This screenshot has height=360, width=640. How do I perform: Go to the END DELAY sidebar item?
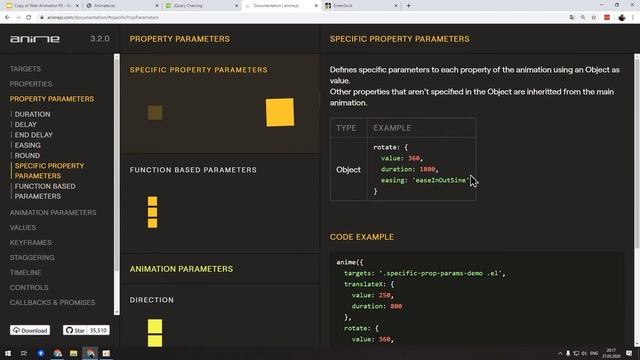pos(34,135)
